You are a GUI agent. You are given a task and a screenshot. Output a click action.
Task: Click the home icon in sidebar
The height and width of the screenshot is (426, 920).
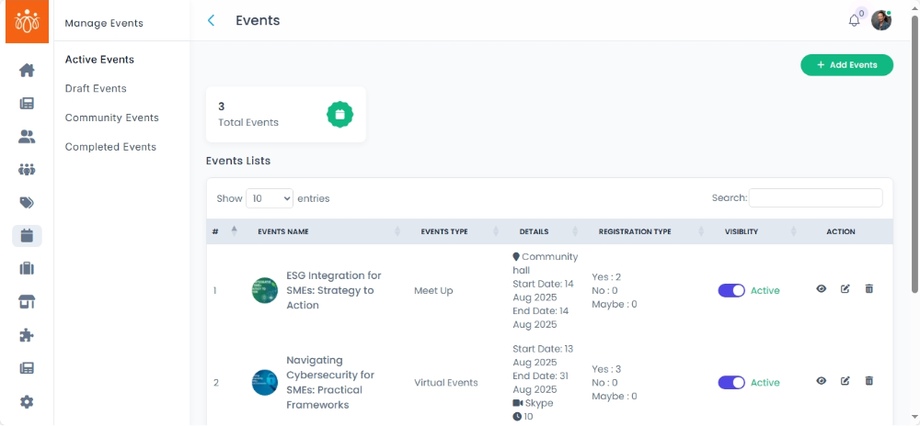pyautogui.click(x=27, y=70)
